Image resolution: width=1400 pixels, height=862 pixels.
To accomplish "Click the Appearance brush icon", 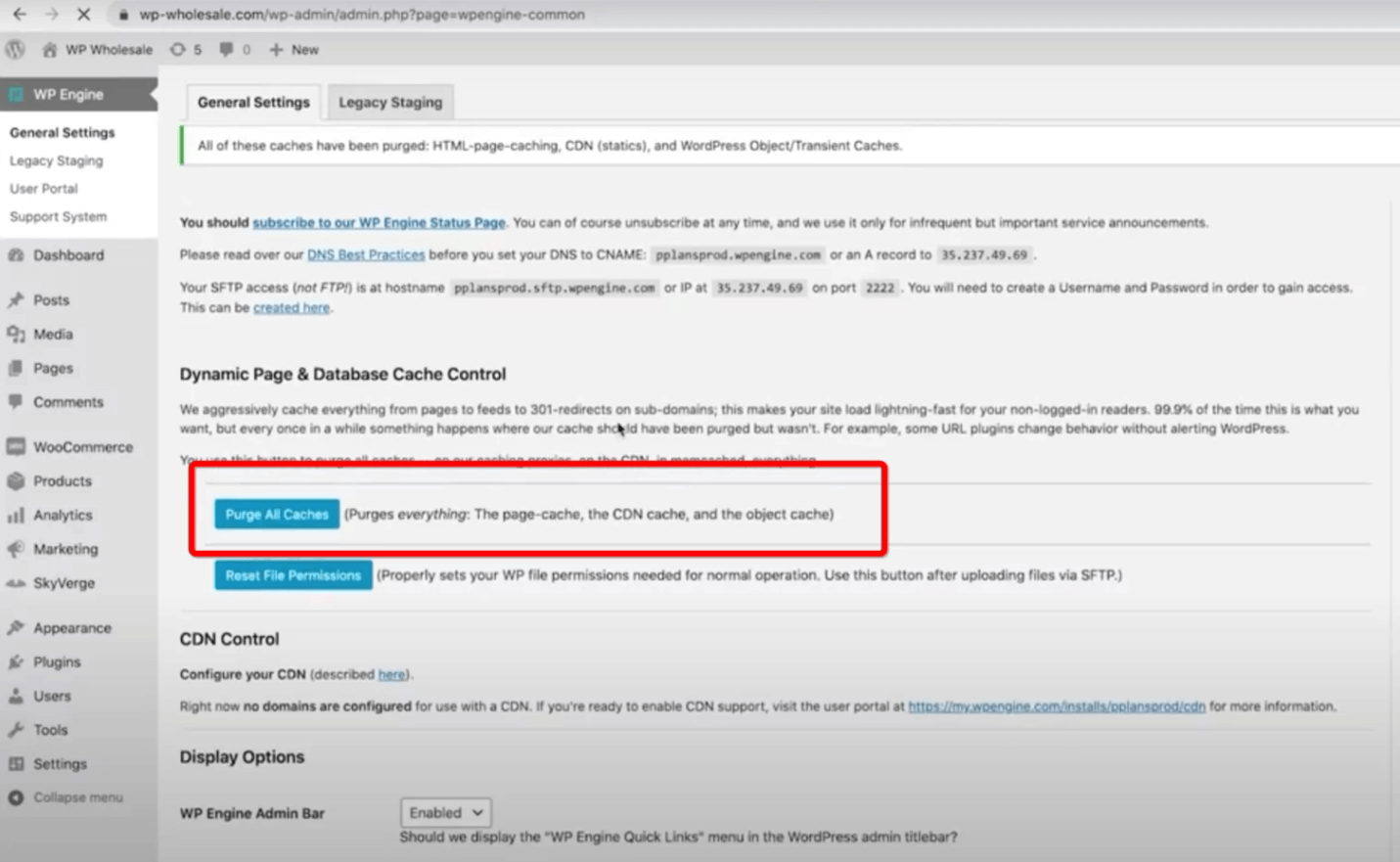I will pyautogui.click(x=16, y=628).
